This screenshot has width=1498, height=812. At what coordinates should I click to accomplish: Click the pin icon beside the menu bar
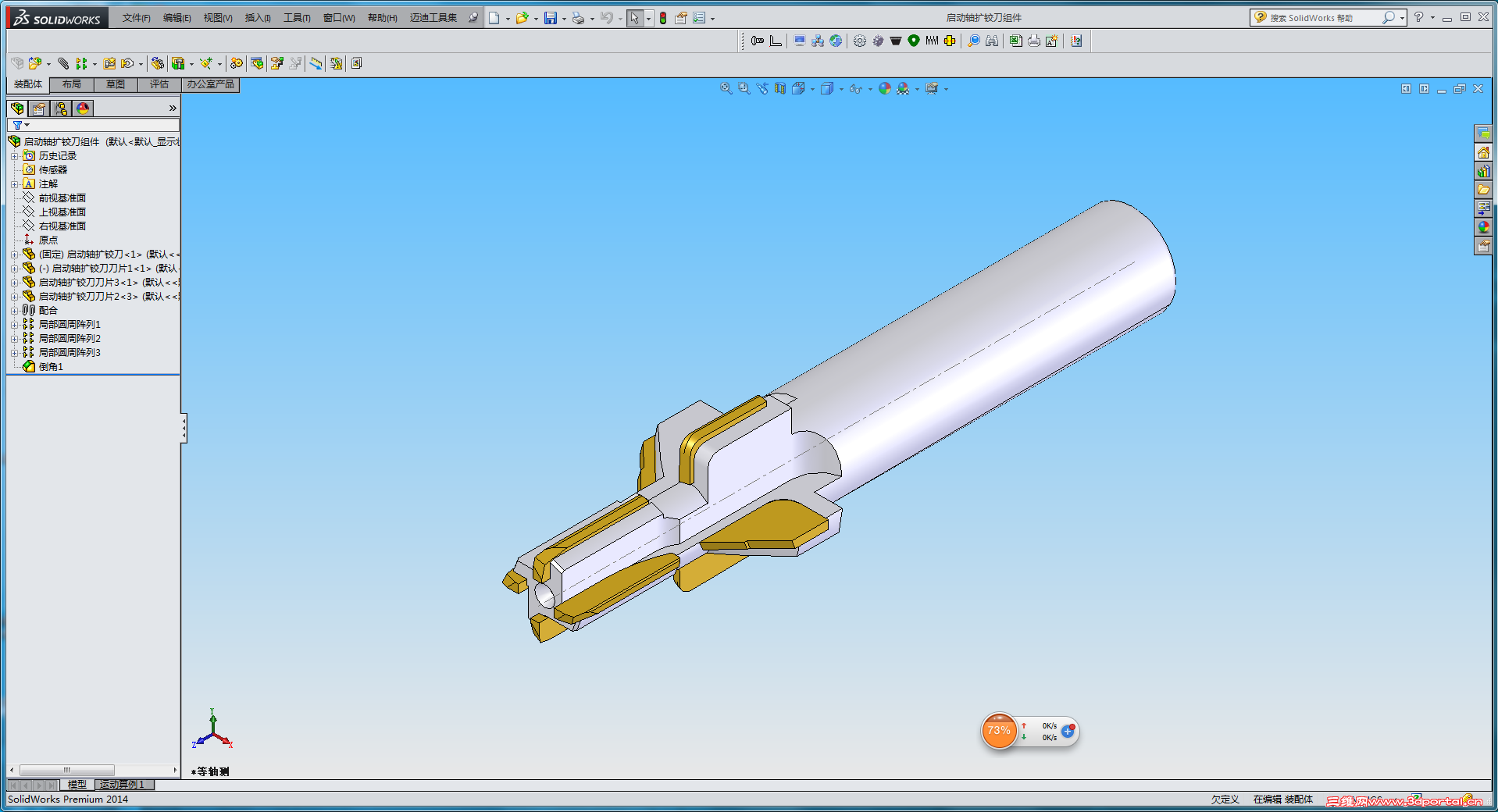473,18
